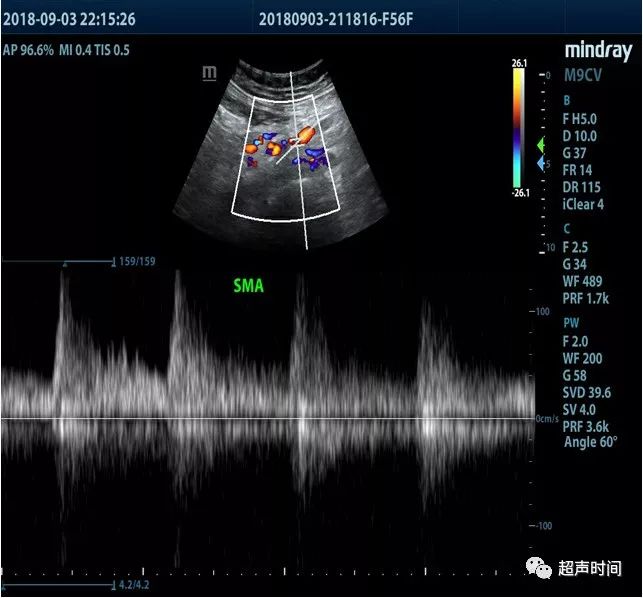Image resolution: width=643 pixels, height=598 pixels.
Task: Click the 2018-09-03 22:15:26 timestamp
Action: (69, 19)
